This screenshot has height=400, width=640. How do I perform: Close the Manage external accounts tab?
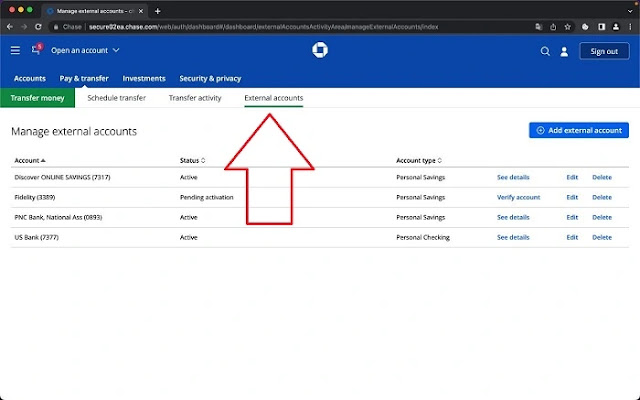pyautogui.click(x=141, y=11)
